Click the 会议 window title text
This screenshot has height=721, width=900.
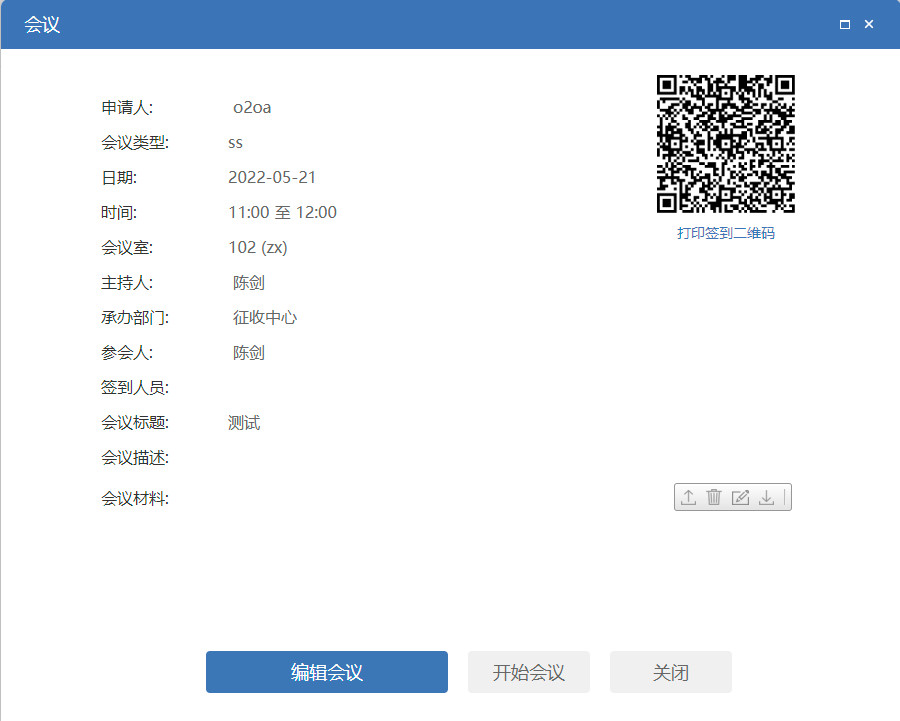coord(42,25)
